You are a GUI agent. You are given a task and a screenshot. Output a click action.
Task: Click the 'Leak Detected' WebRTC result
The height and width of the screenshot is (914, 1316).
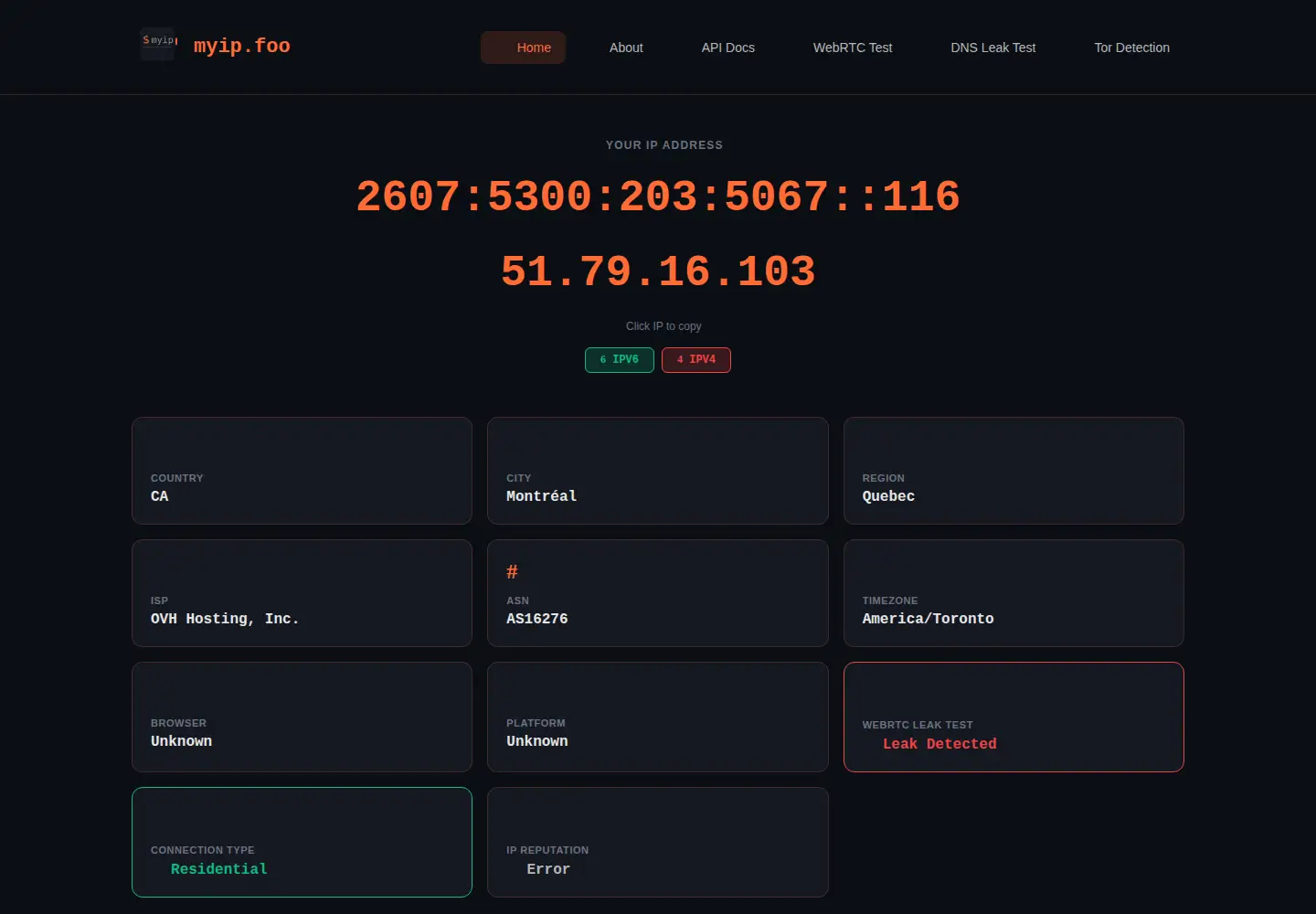click(x=939, y=744)
